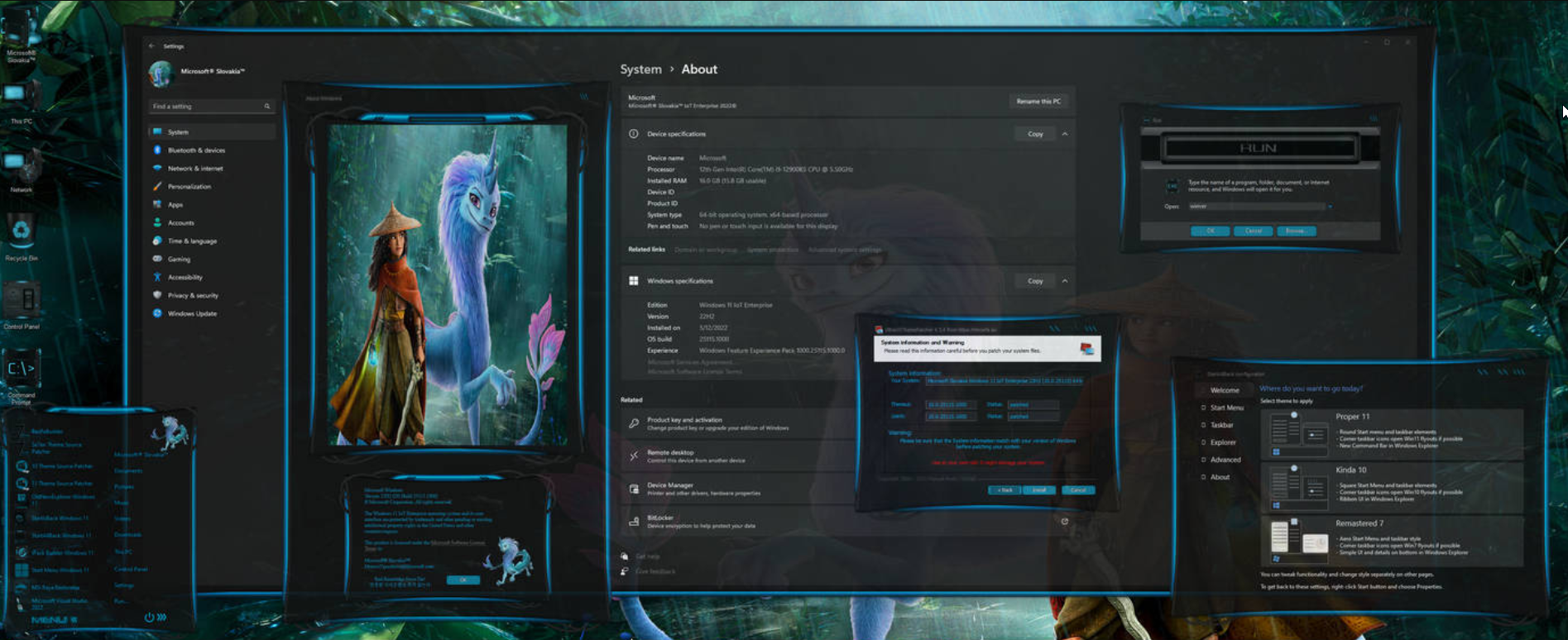
Task: Click the Microsoft Slovakia desktop icon
Action: click(x=20, y=33)
